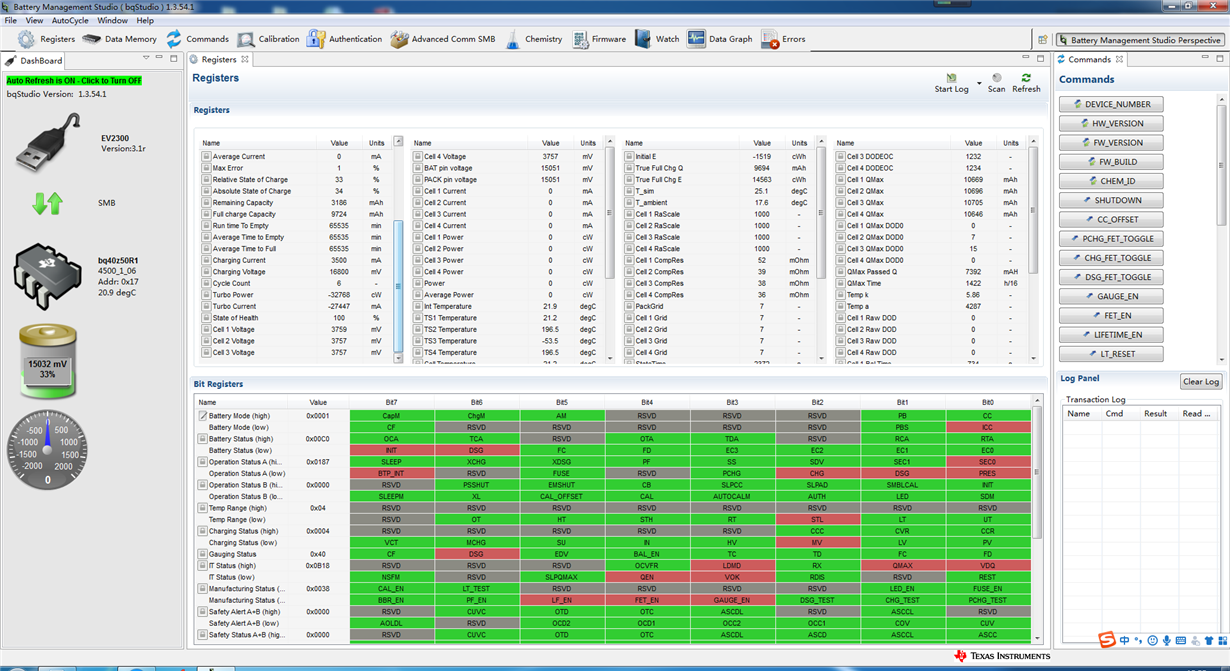Open the Authentication tool
Viewport: 1230px width, 671px height.
click(x=344, y=39)
